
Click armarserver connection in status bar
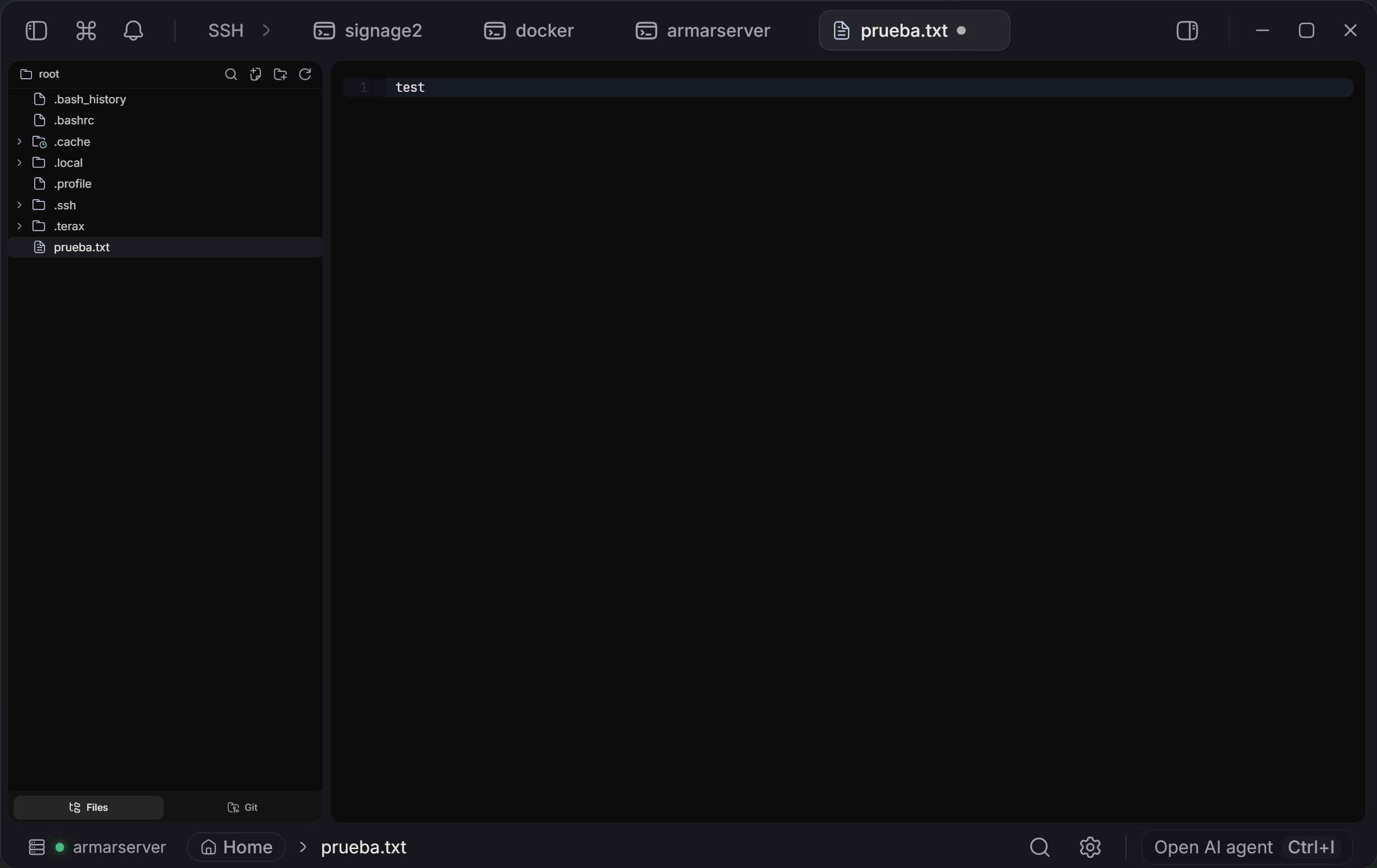click(x=119, y=847)
